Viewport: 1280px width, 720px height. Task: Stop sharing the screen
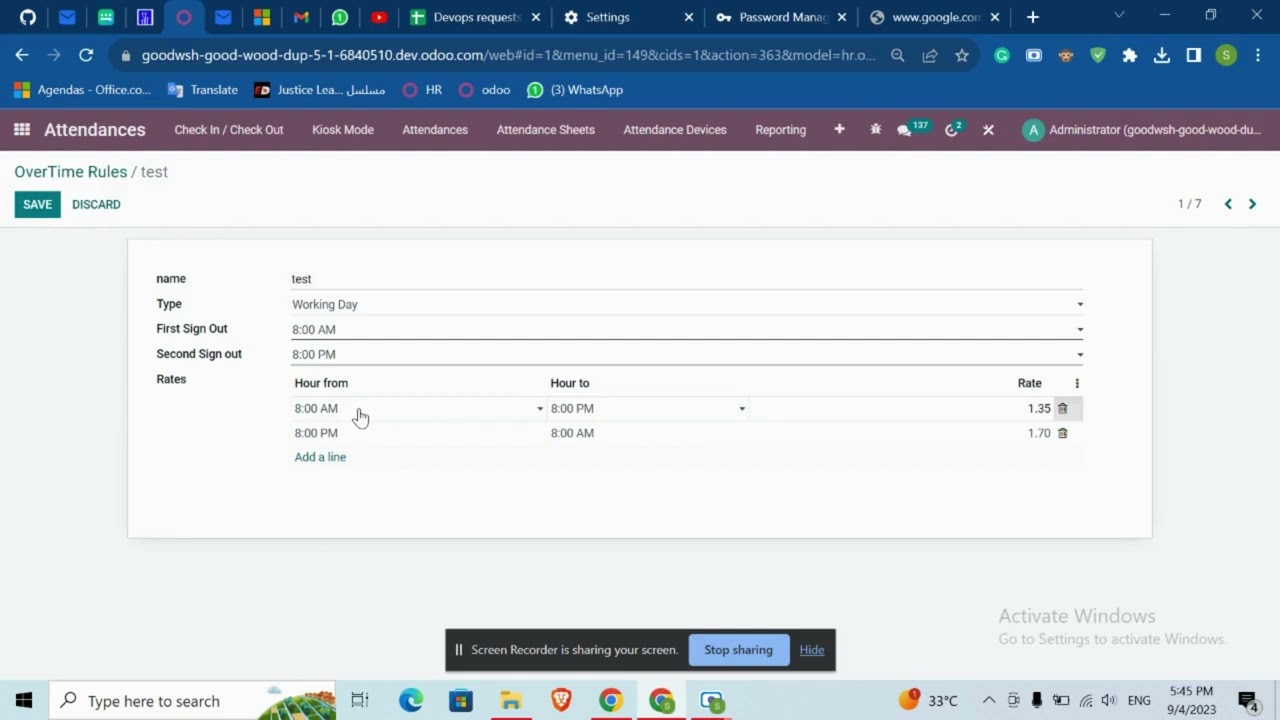[738, 650]
